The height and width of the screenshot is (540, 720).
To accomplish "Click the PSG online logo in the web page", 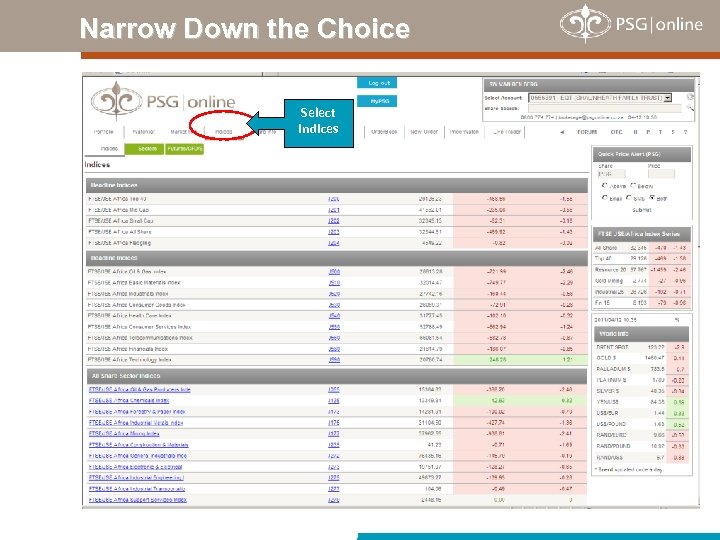I will (163, 101).
